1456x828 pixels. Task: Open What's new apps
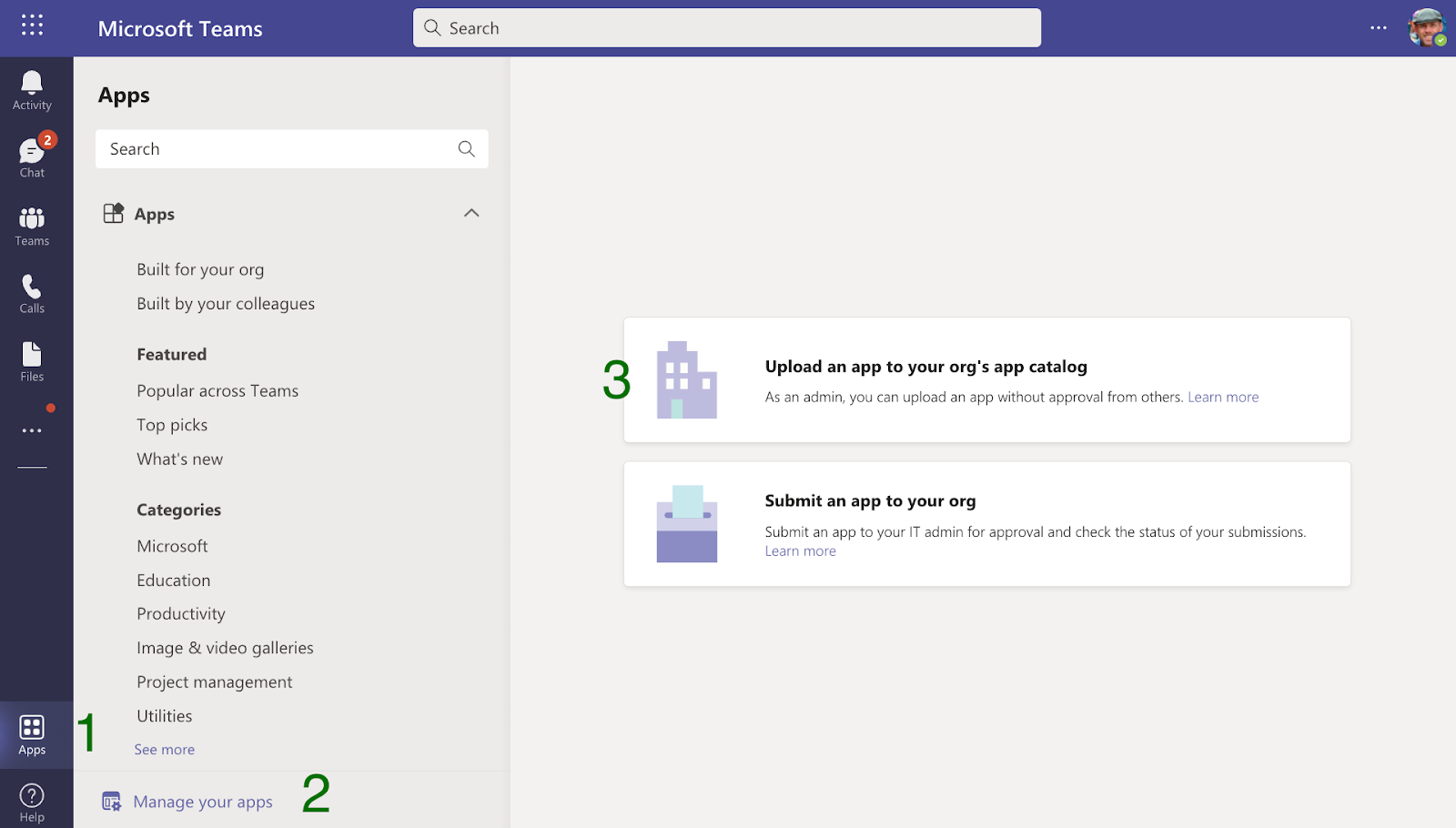[x=180, y=459]
